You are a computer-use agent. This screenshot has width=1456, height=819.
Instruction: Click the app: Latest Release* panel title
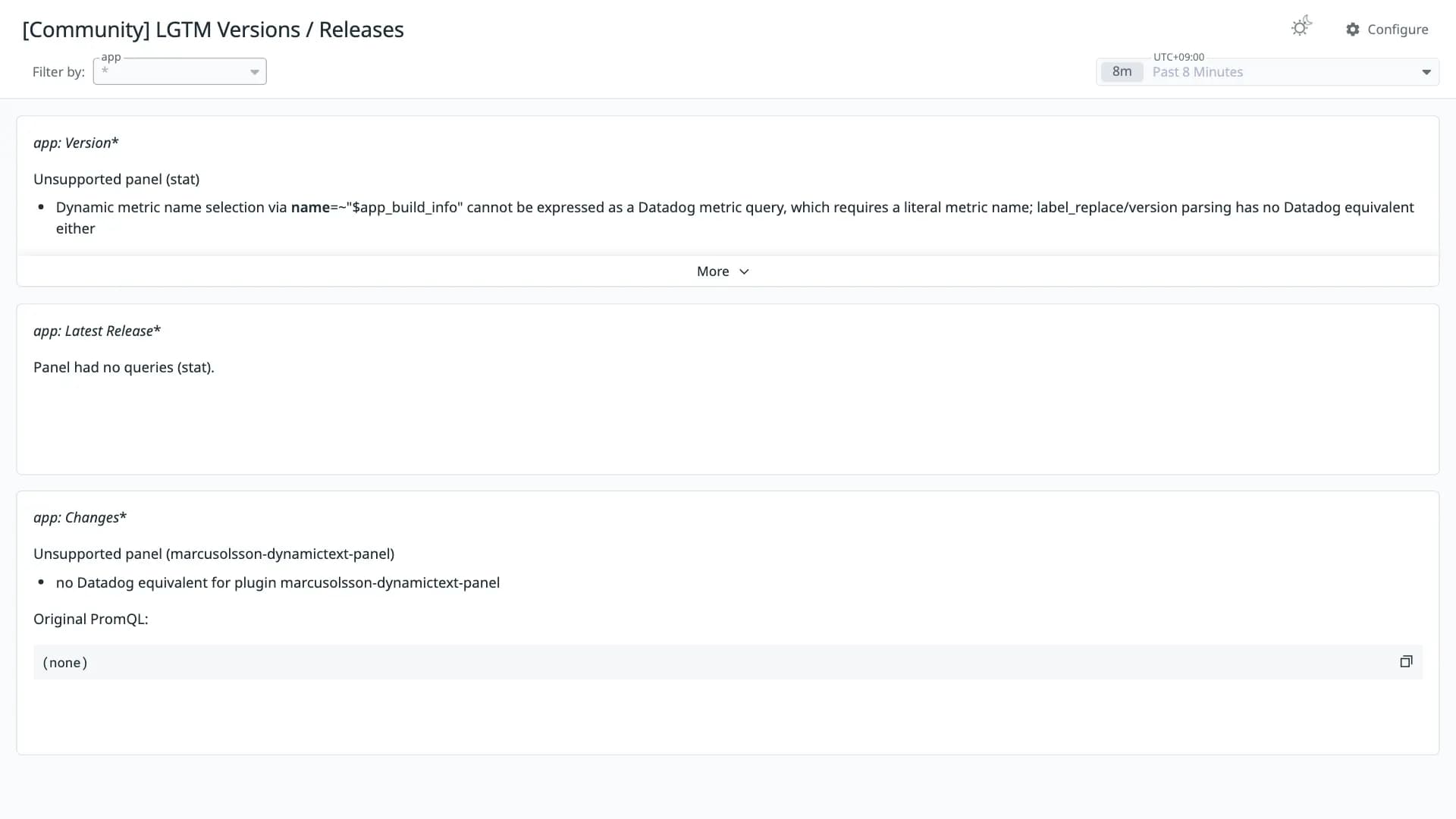97,331
